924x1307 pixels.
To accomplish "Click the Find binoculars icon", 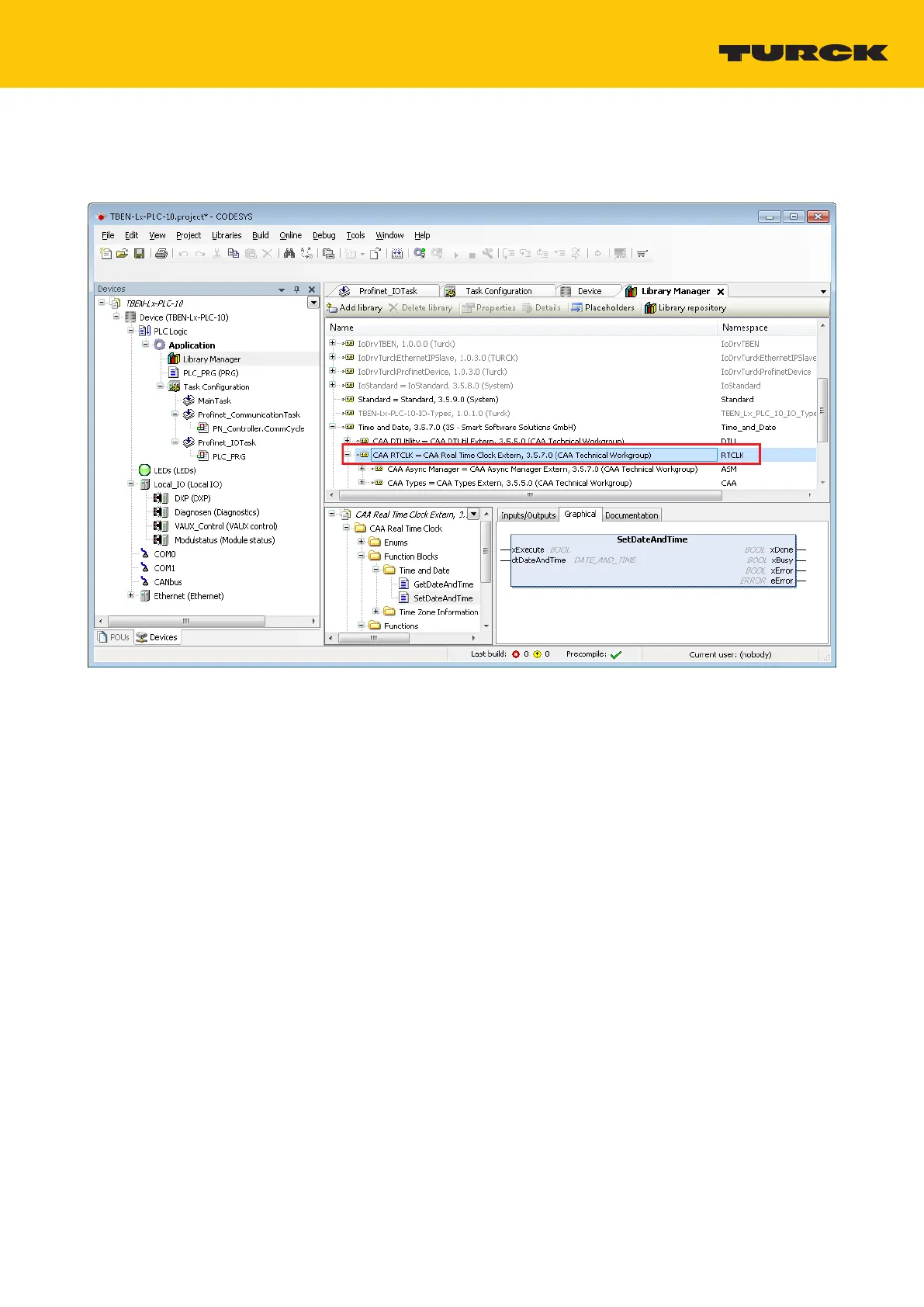I will [289, 253].
